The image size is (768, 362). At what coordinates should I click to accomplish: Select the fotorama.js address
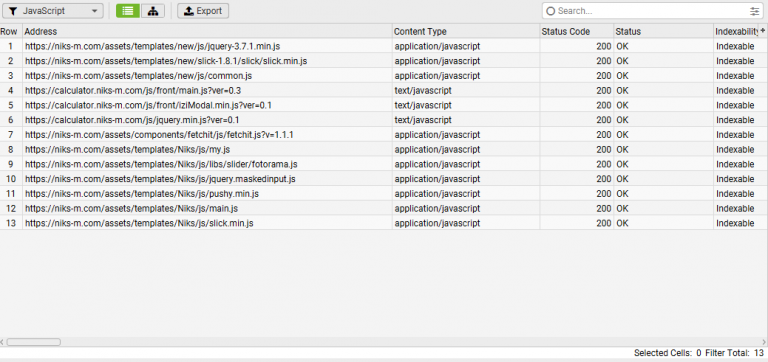(161, 164)
